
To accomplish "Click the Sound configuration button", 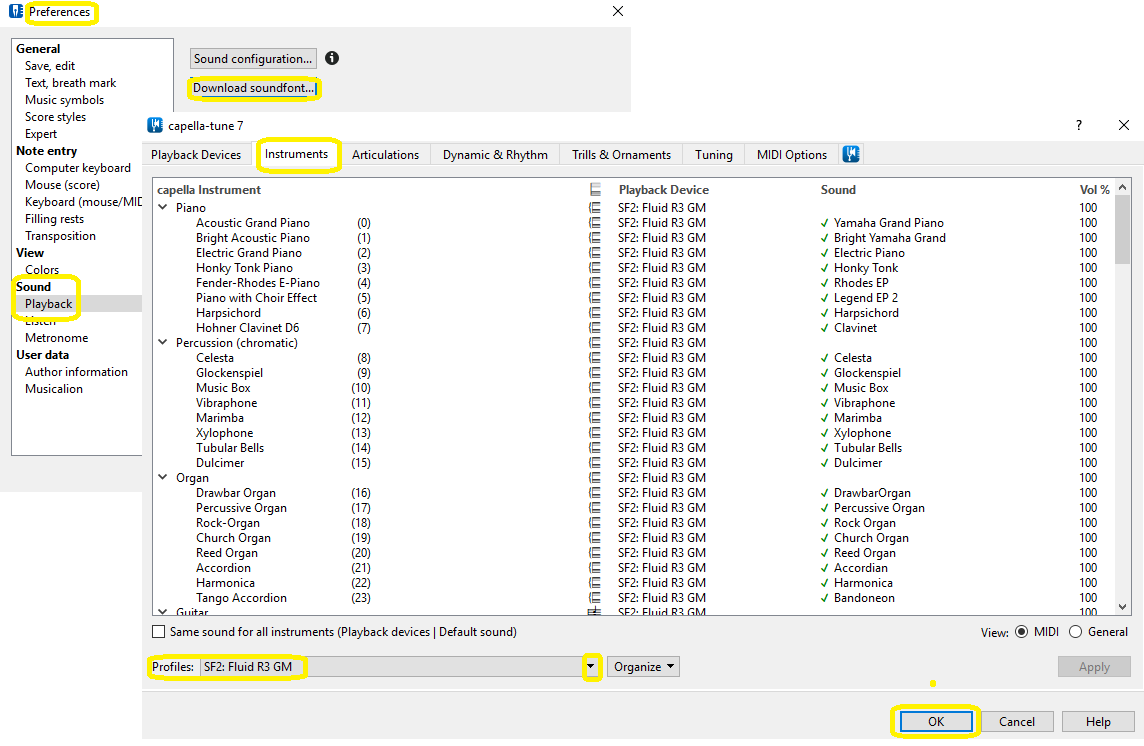I will (x=253, y=58).
